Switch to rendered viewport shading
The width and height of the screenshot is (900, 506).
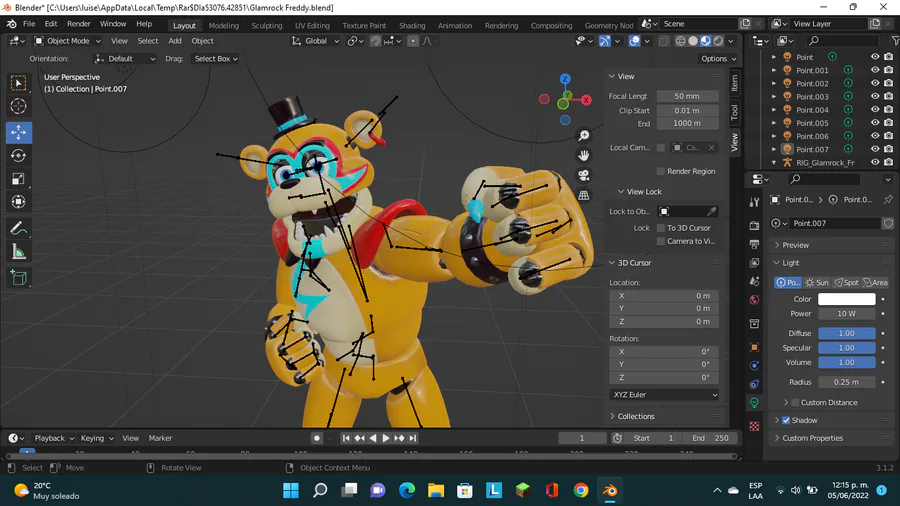pyautogui.click(x=718, y=41)
